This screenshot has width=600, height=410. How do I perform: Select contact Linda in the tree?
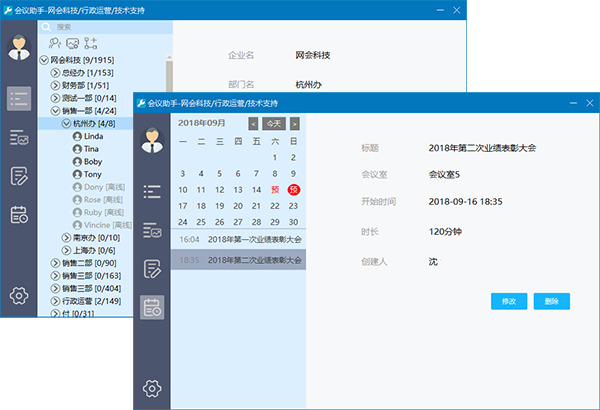tap(93, 136)
